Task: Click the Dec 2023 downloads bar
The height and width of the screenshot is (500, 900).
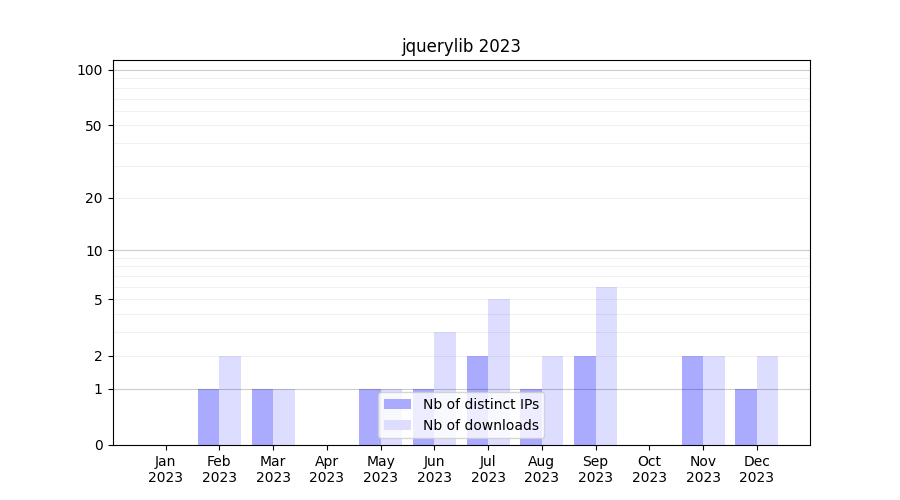Action: pos(767,400)
